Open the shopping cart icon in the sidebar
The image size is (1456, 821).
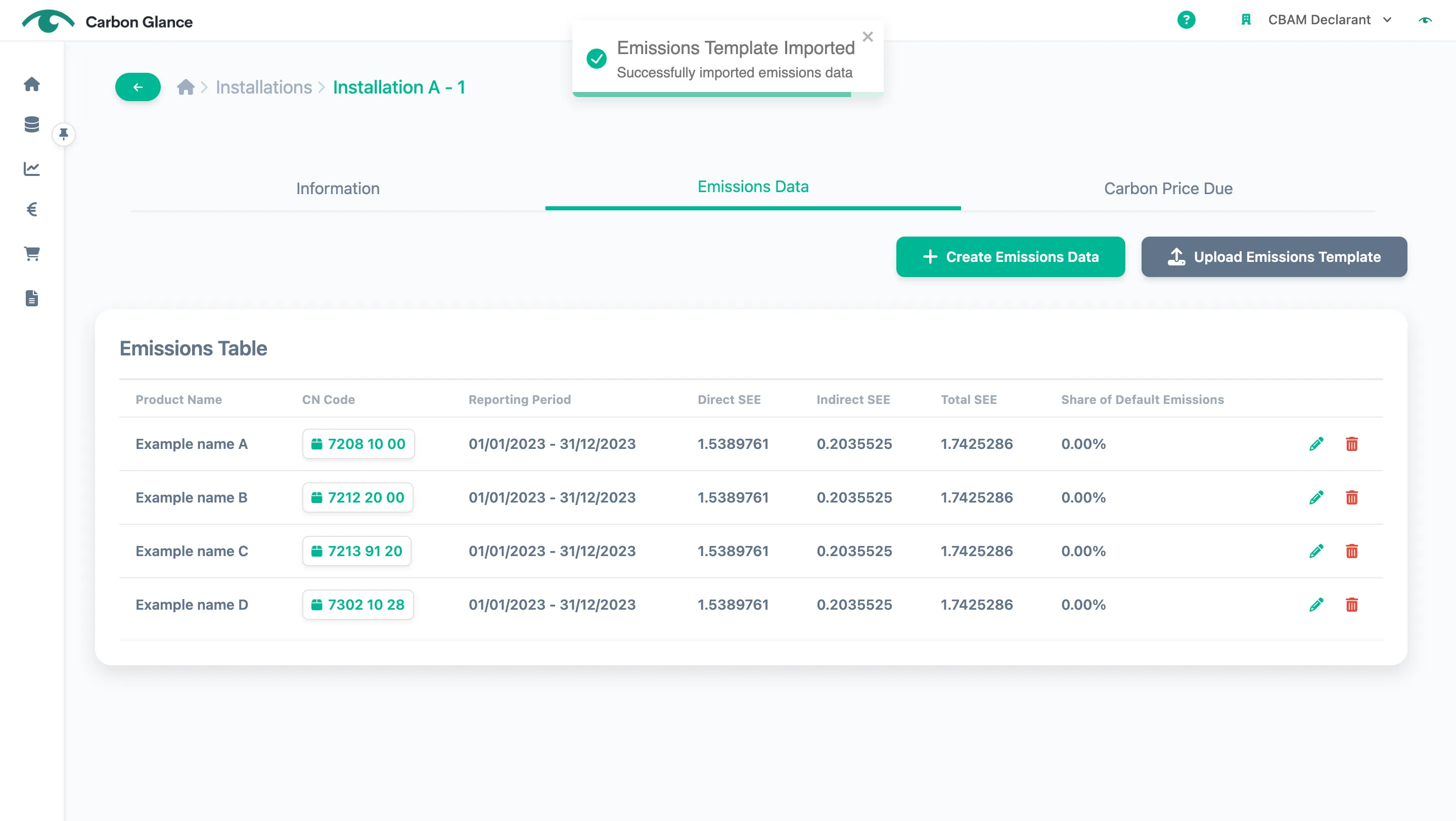click(x=32, y=254)
